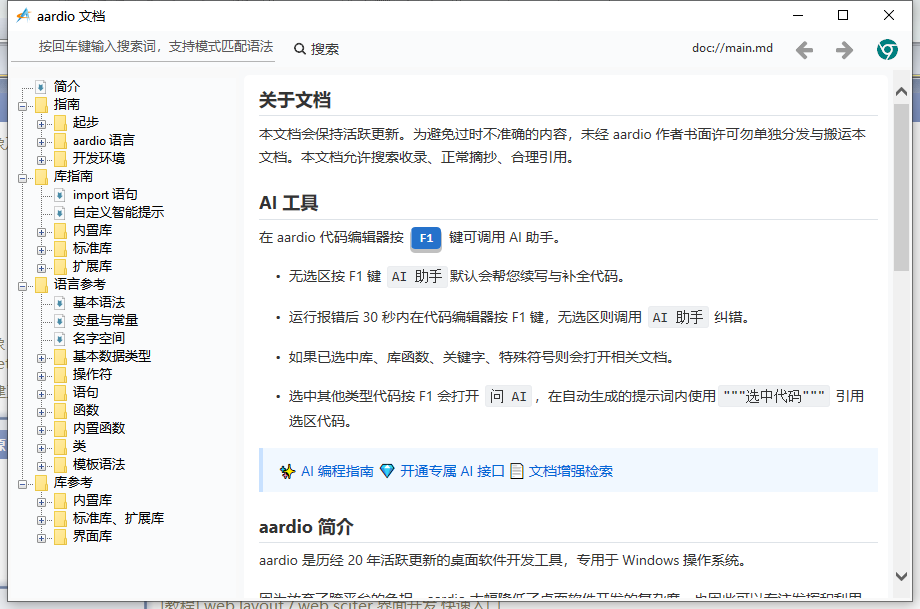920x609 pixels.
Task: Click the 基本语法 document icon
Action: coord(59,303)
